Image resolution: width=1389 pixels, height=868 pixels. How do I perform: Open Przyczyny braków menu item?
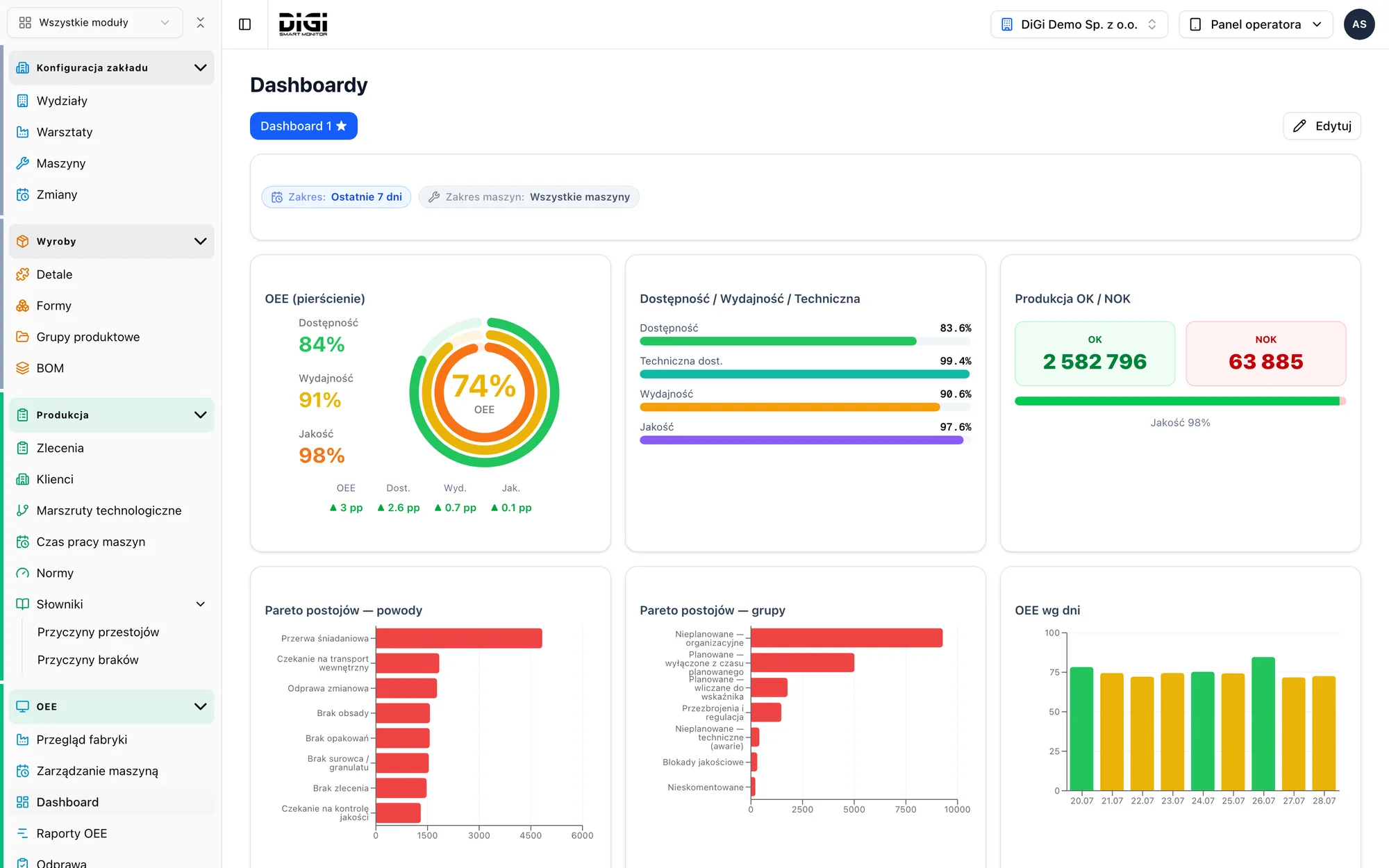point(88,660)
